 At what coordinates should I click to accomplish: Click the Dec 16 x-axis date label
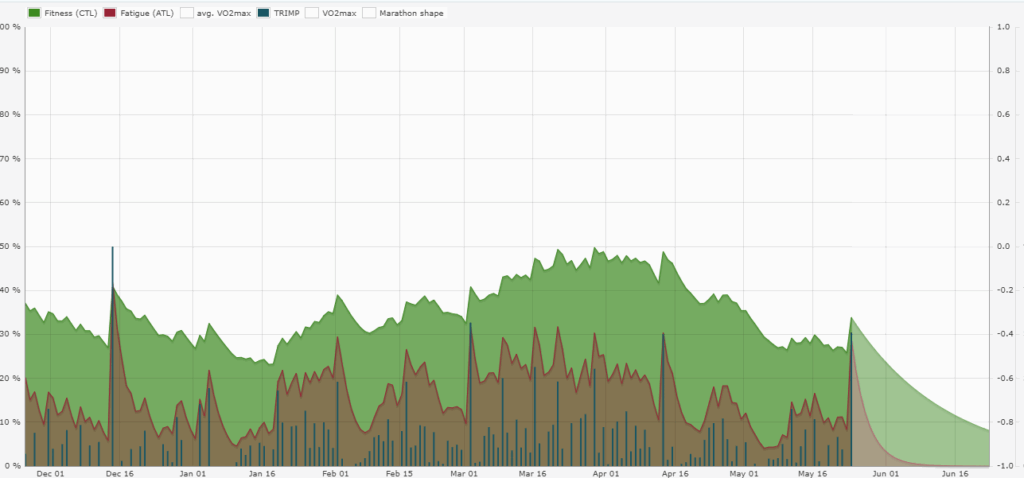[x=120, y=473]
